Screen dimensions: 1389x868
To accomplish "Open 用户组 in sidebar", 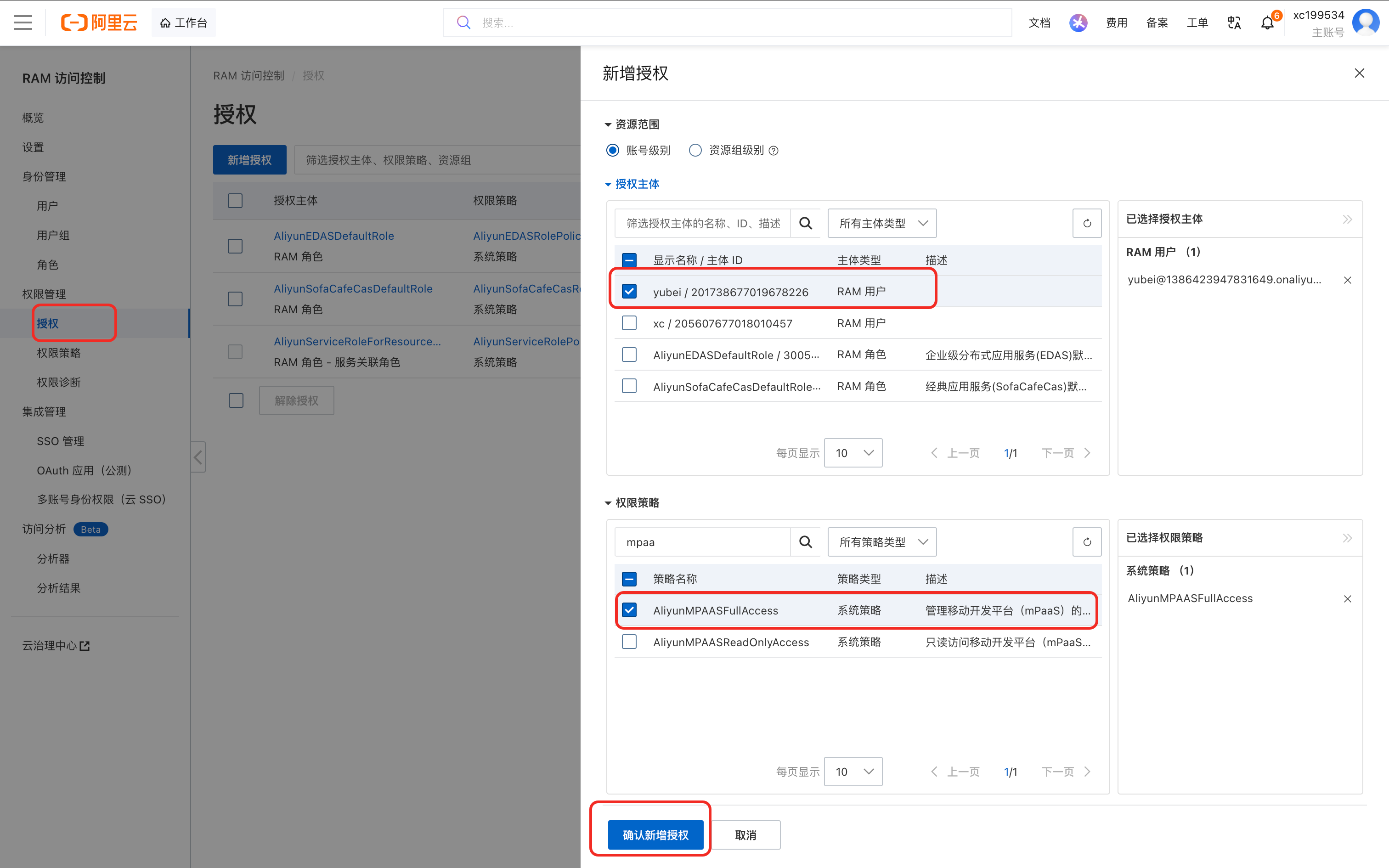I will pos(53,235).
